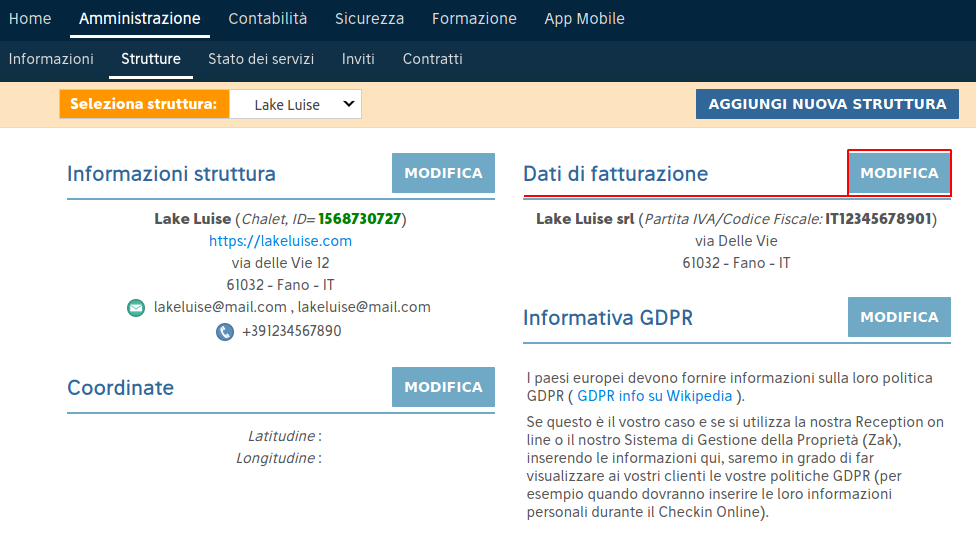Open GDPR info su Wikipedia link

[654, 396]
